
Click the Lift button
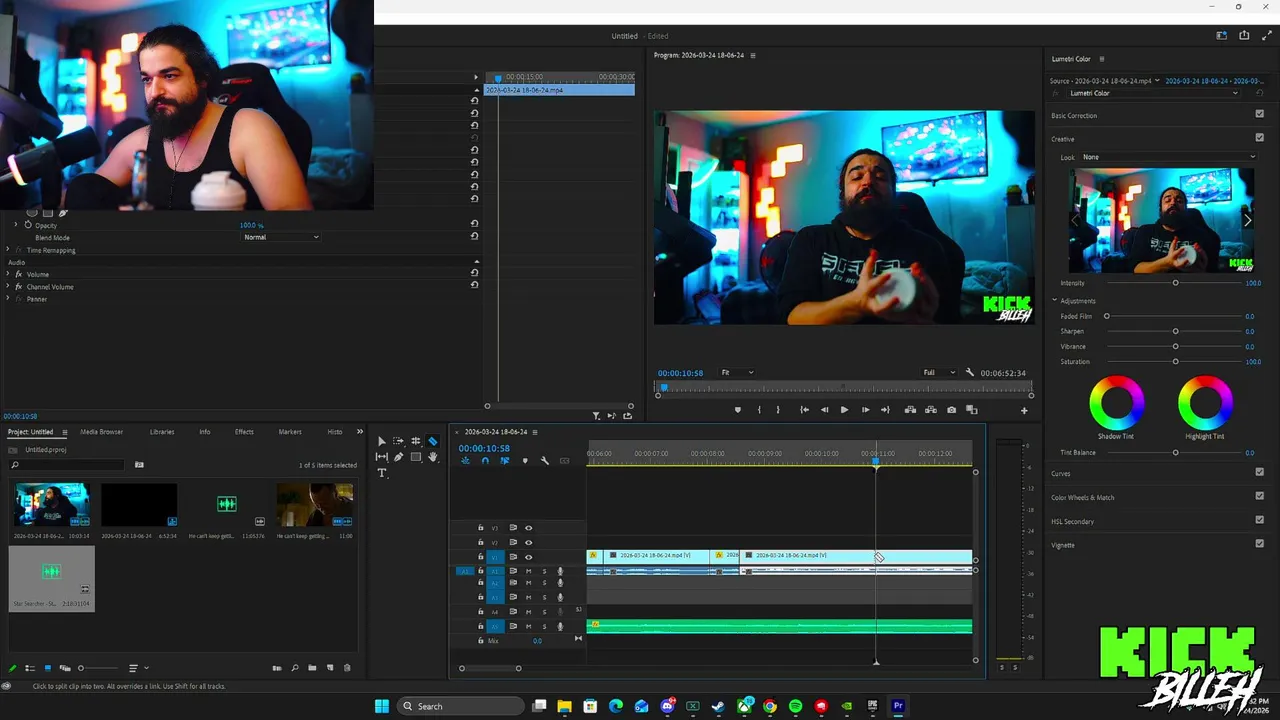click(910, 410)
